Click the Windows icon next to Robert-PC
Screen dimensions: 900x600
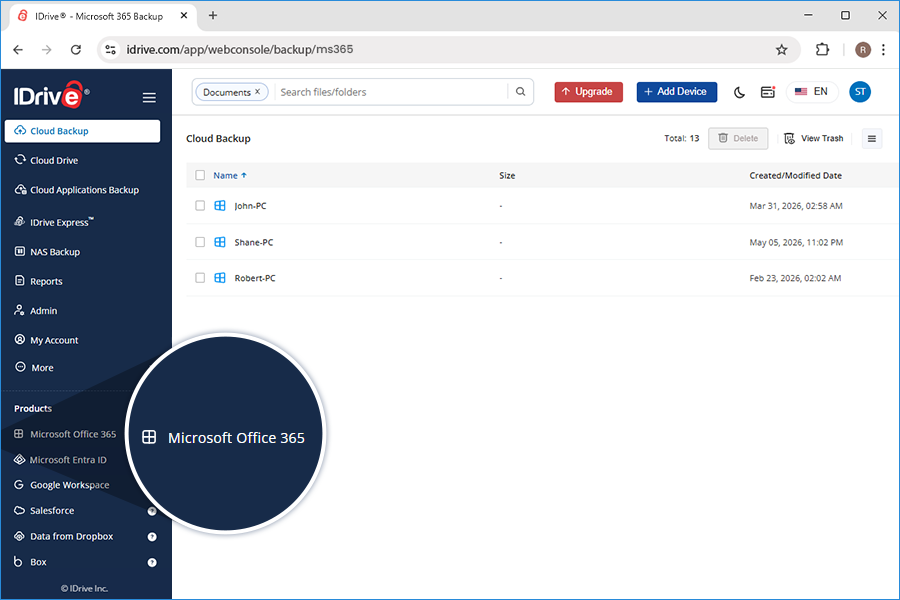coord(220,278)
